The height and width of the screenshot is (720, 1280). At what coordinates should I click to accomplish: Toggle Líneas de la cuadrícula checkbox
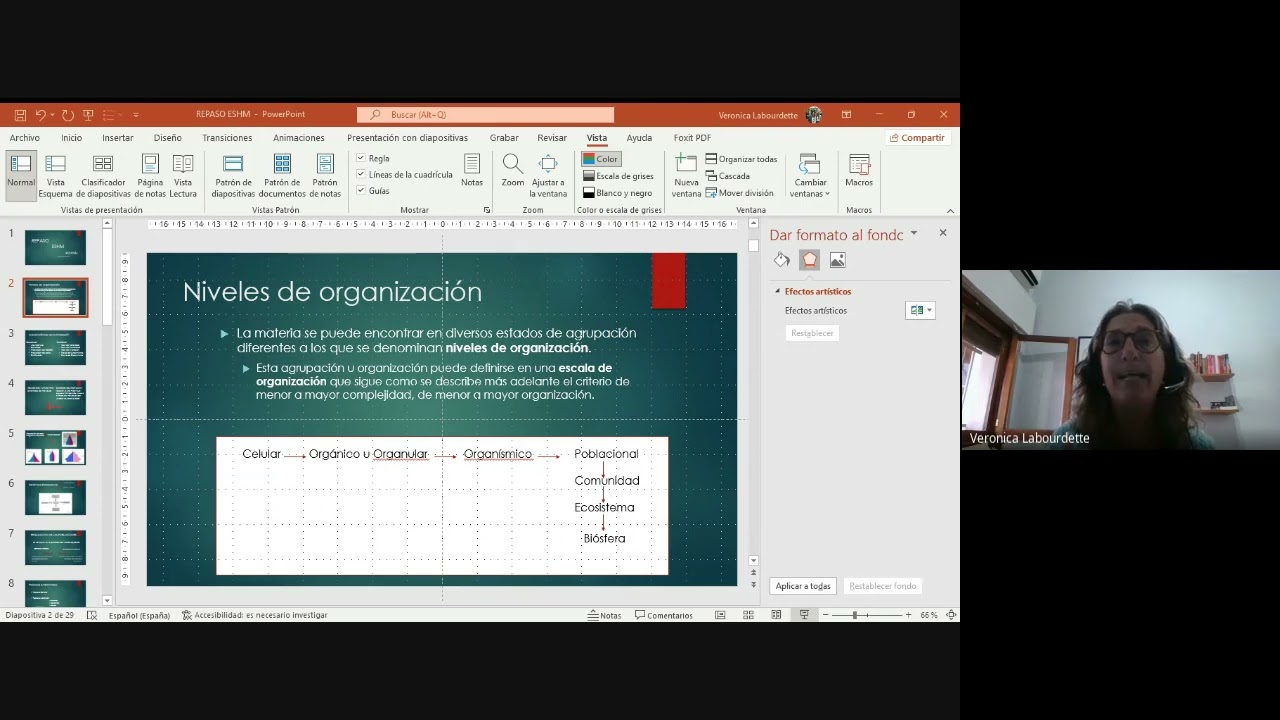pos(361,174)
